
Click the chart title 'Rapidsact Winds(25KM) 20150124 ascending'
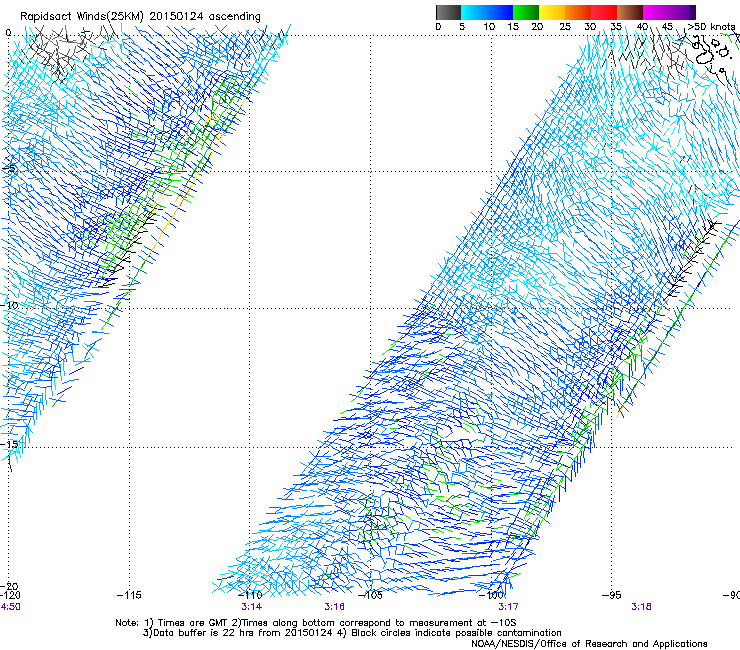pos(140,16)
